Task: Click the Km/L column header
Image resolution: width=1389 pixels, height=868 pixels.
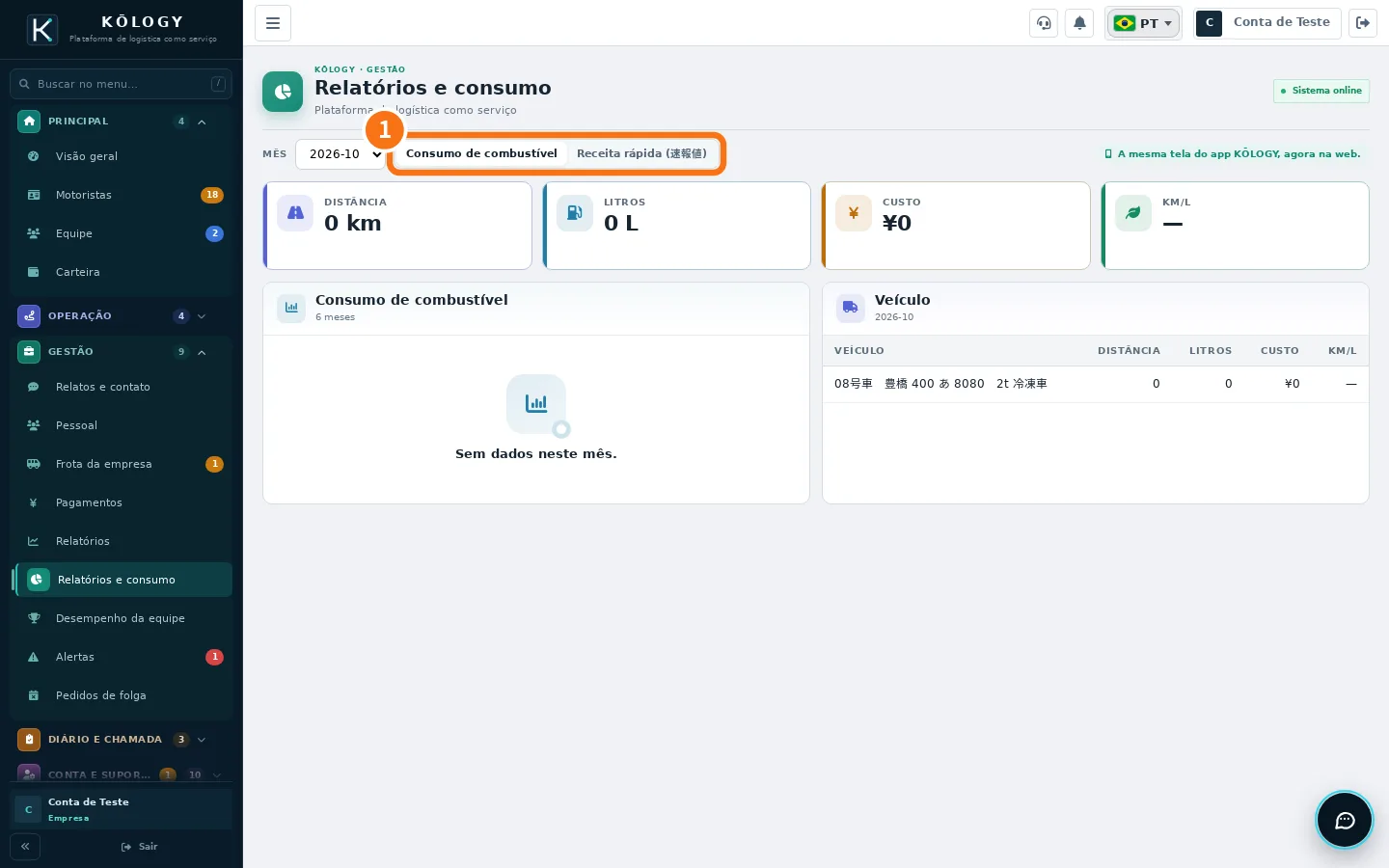Action: click(1342, 351)
